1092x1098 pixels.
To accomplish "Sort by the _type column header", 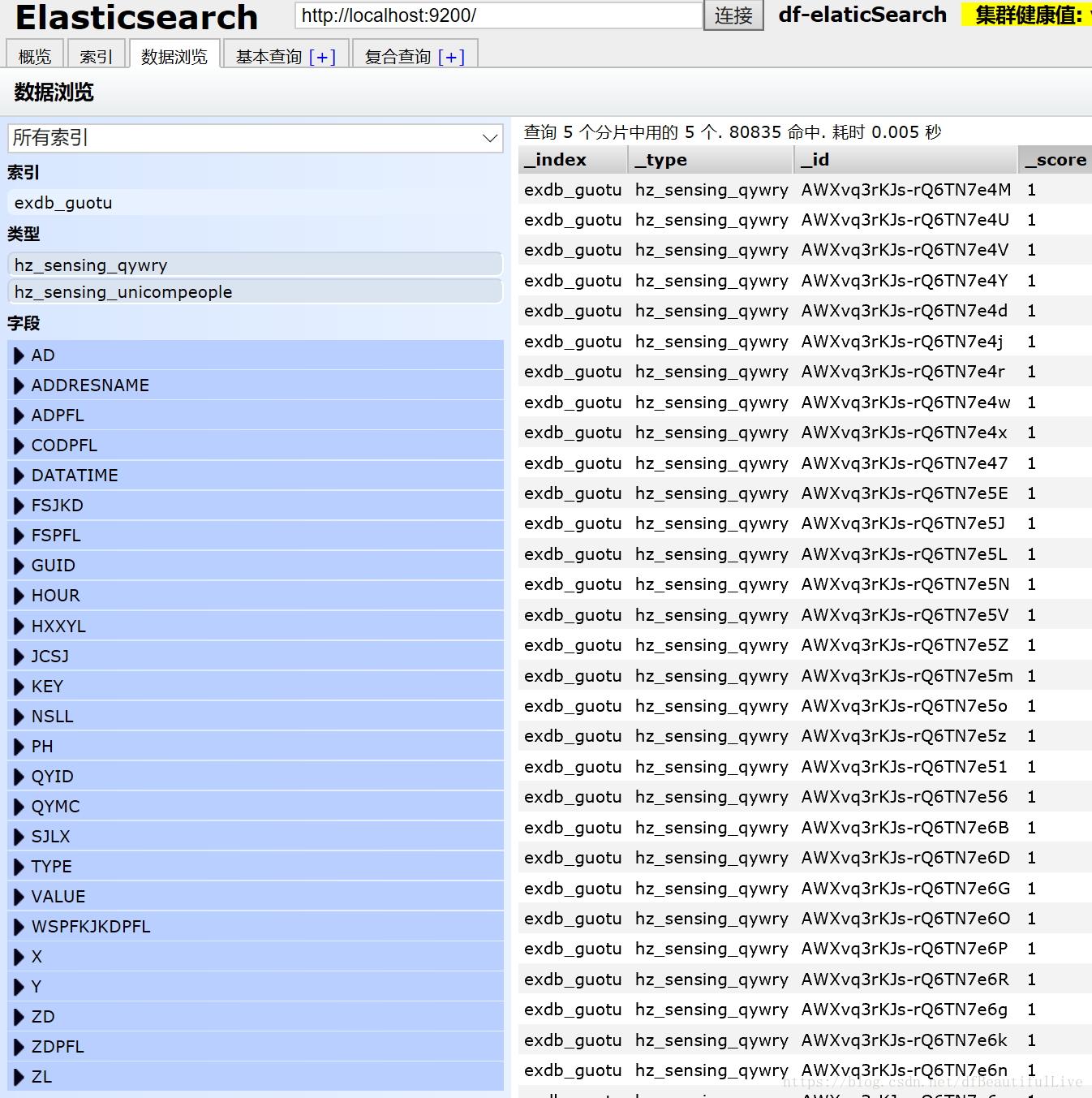I will coord(711,160).
